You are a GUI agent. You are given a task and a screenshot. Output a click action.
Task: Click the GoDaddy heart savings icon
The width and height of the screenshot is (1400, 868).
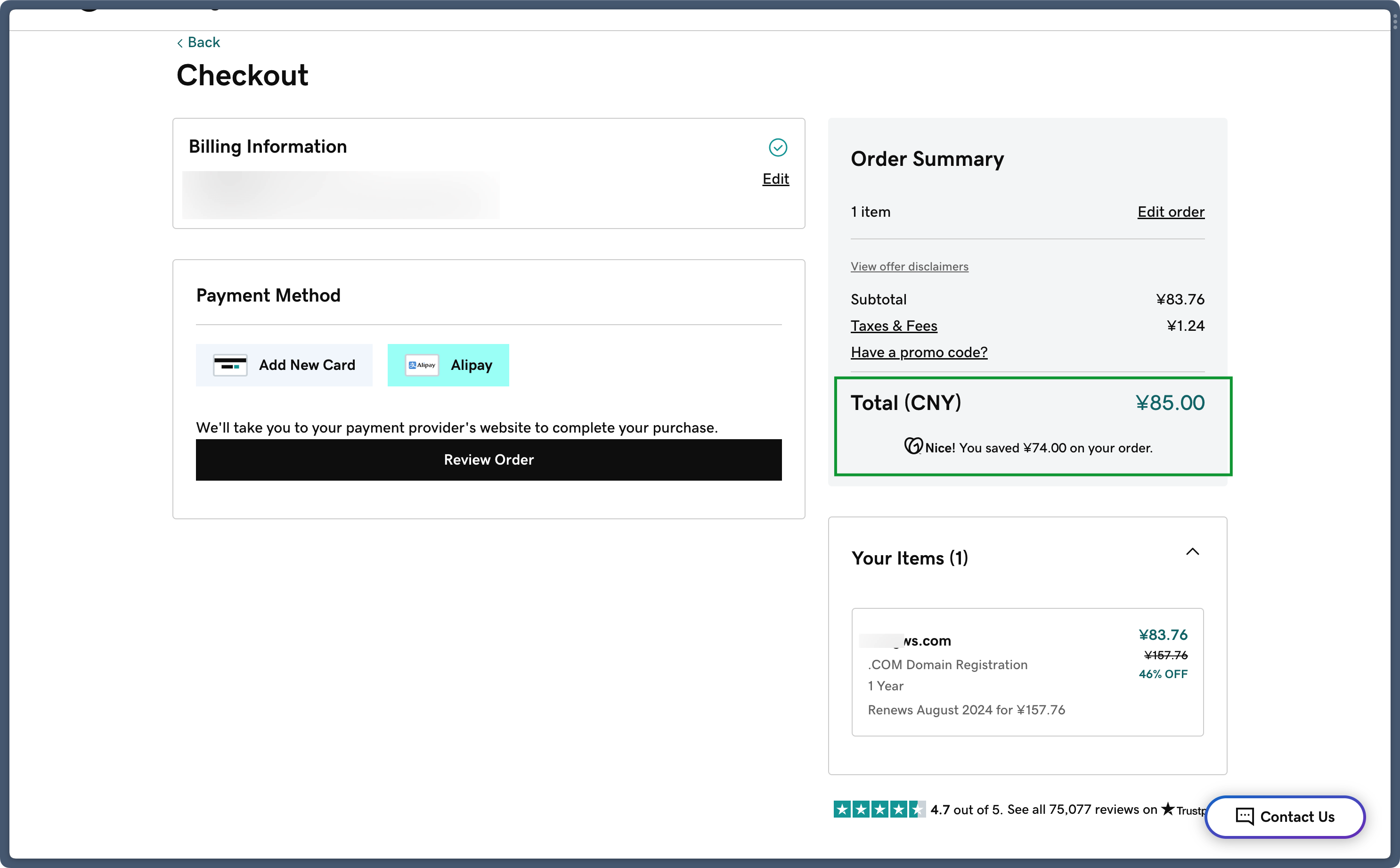point(913,446)
